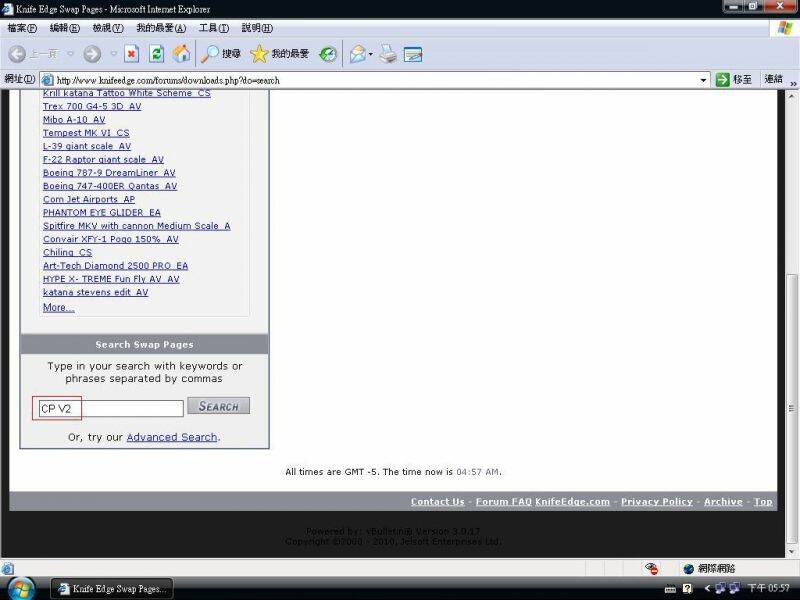This screenshot has height=600, width=800.
Task: Open the KnifeEdge.com footer link
Action: 572,502
